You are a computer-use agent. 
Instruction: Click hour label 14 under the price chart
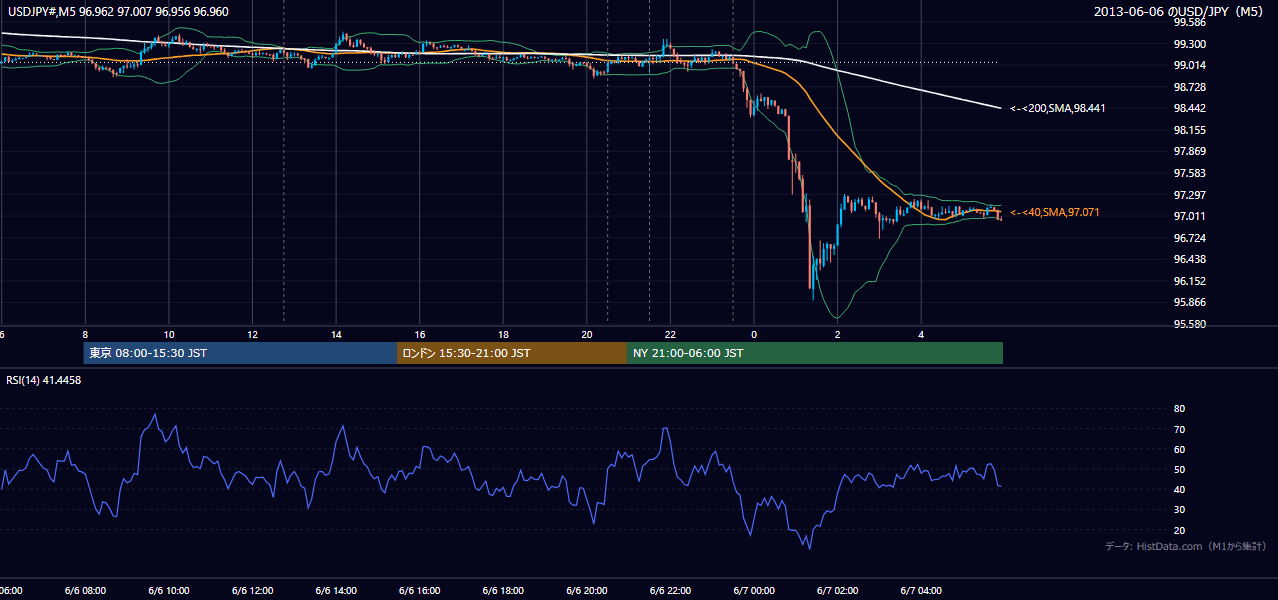(336, 334)
